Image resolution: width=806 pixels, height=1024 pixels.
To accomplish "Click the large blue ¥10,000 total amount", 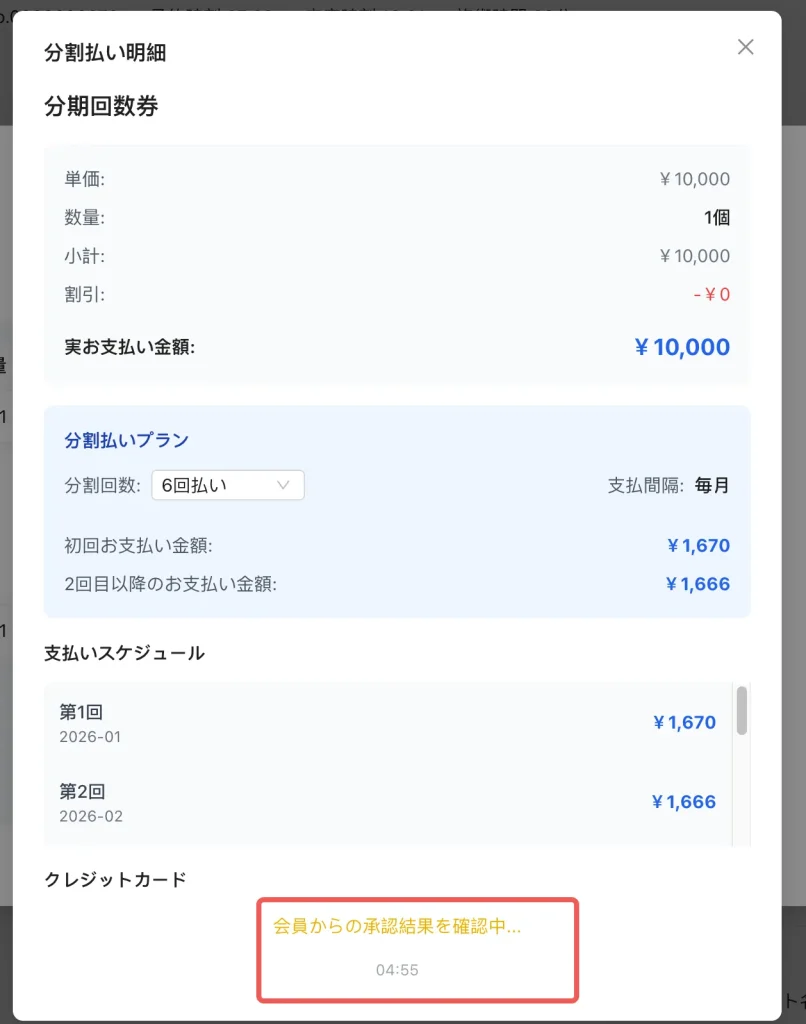I will tap(682, 347).
